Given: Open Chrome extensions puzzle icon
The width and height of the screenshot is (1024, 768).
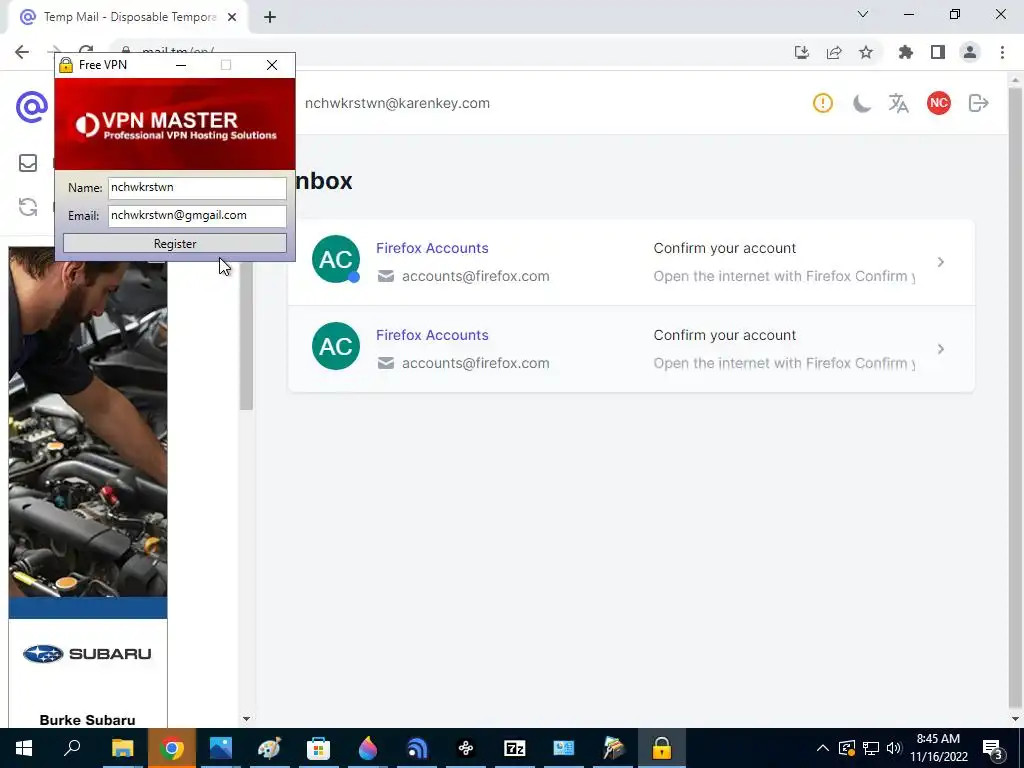Looking at the screenshot, I should coord(906,52).
